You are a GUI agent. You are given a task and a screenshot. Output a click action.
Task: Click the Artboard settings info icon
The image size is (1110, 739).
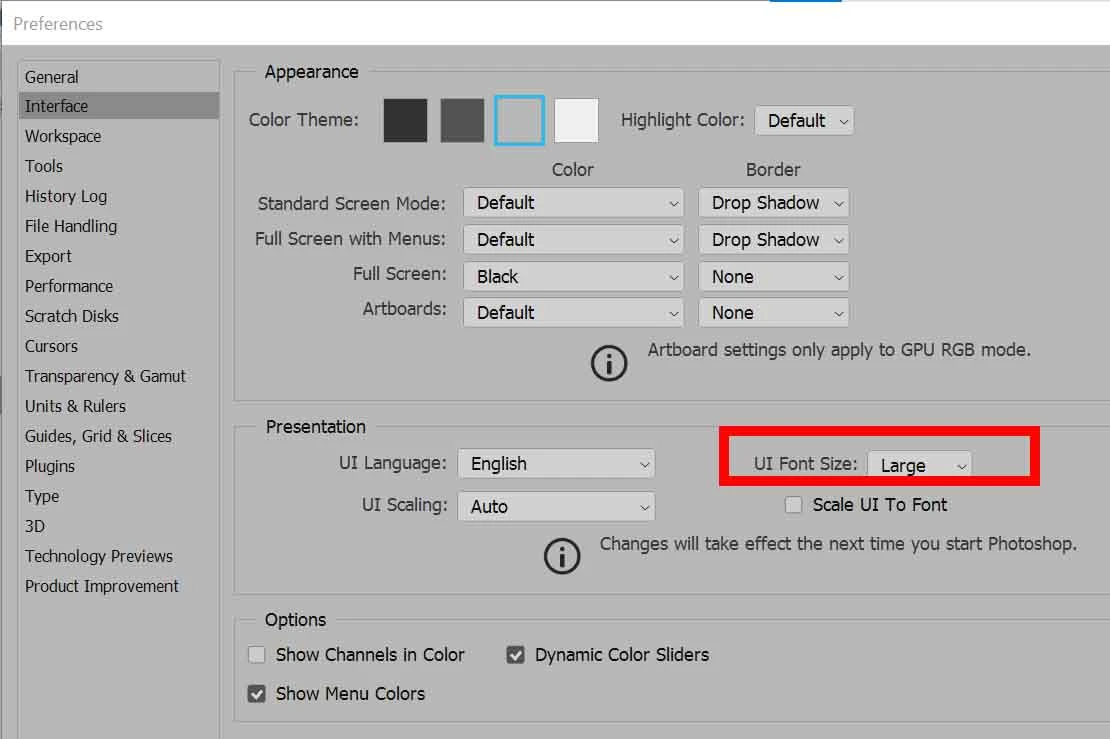[x=609, y=363]
